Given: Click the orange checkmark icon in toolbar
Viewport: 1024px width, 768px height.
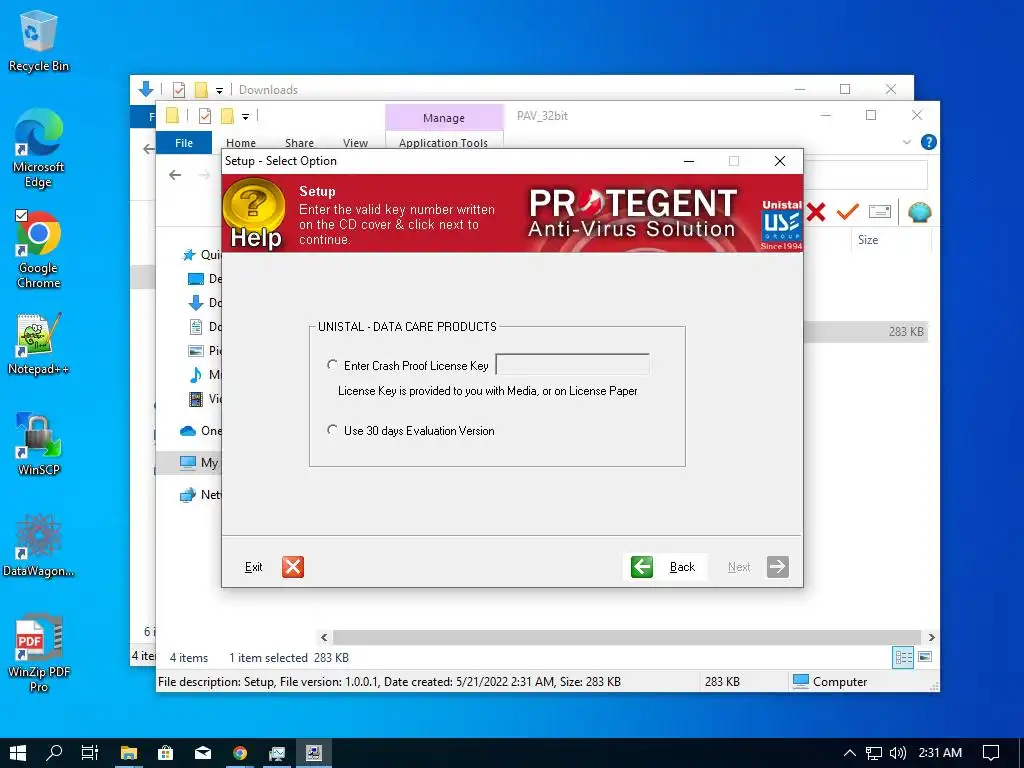Looking at the screenshot, I should tap(847, 212).
